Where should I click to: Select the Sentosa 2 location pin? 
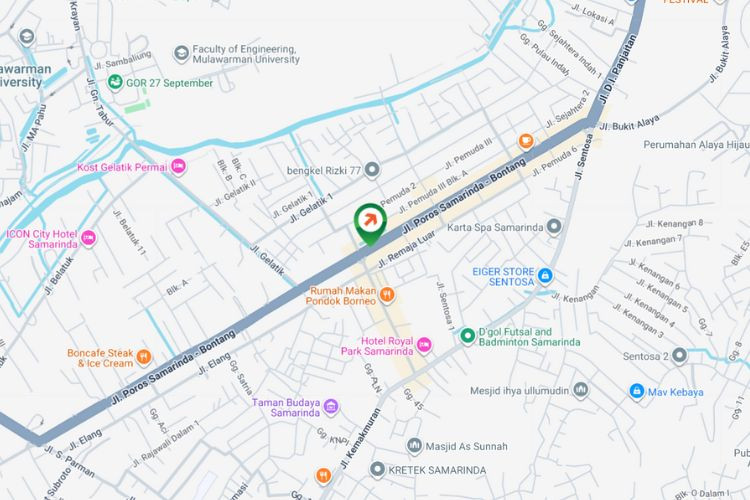point(679,356)
